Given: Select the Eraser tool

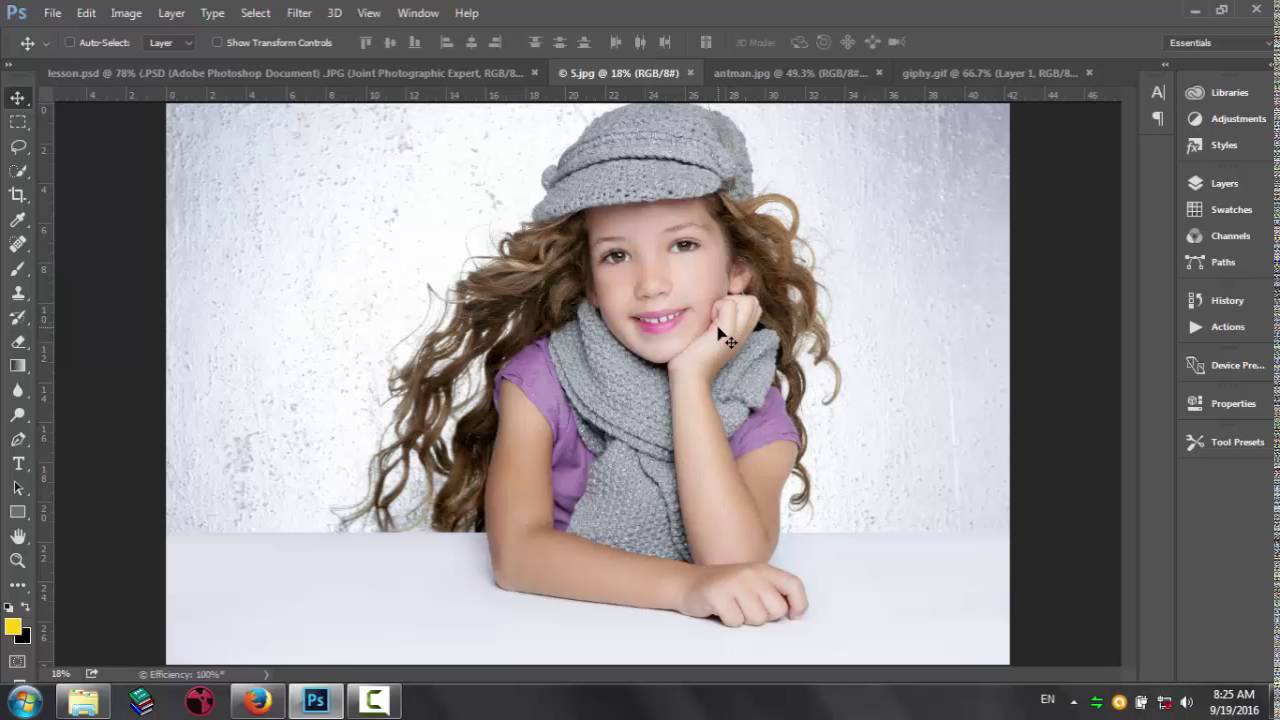Looking at the screenshot, I should point(18,342).
